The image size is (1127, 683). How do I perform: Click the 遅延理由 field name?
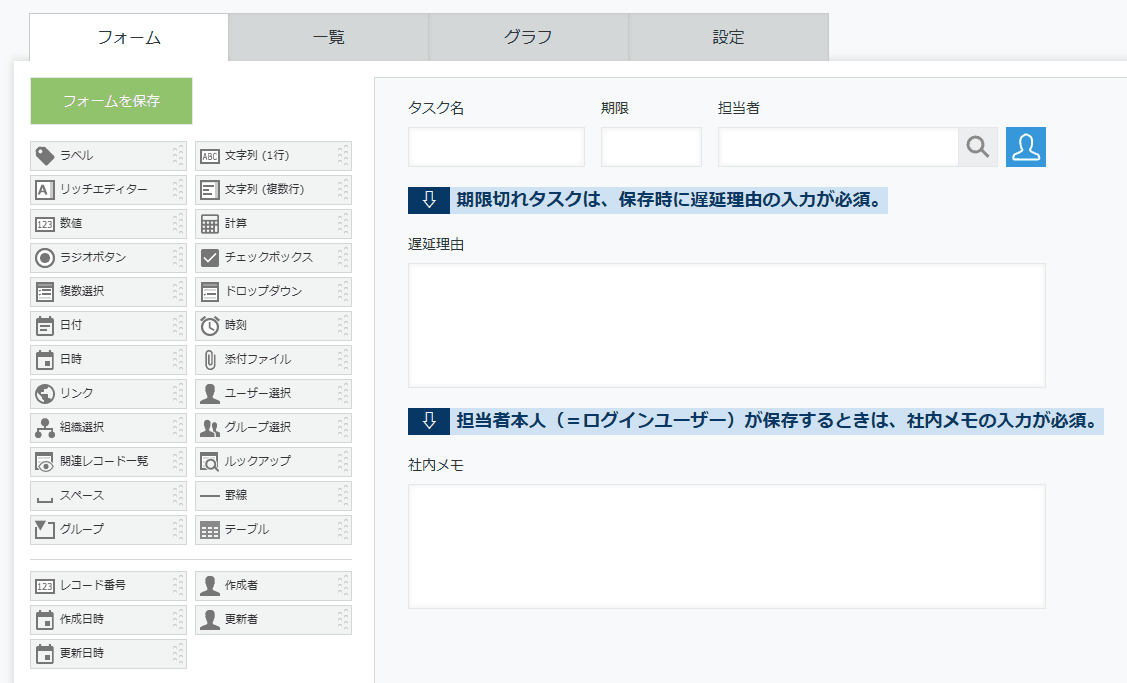pyautogui.click(x=436, y=244)
